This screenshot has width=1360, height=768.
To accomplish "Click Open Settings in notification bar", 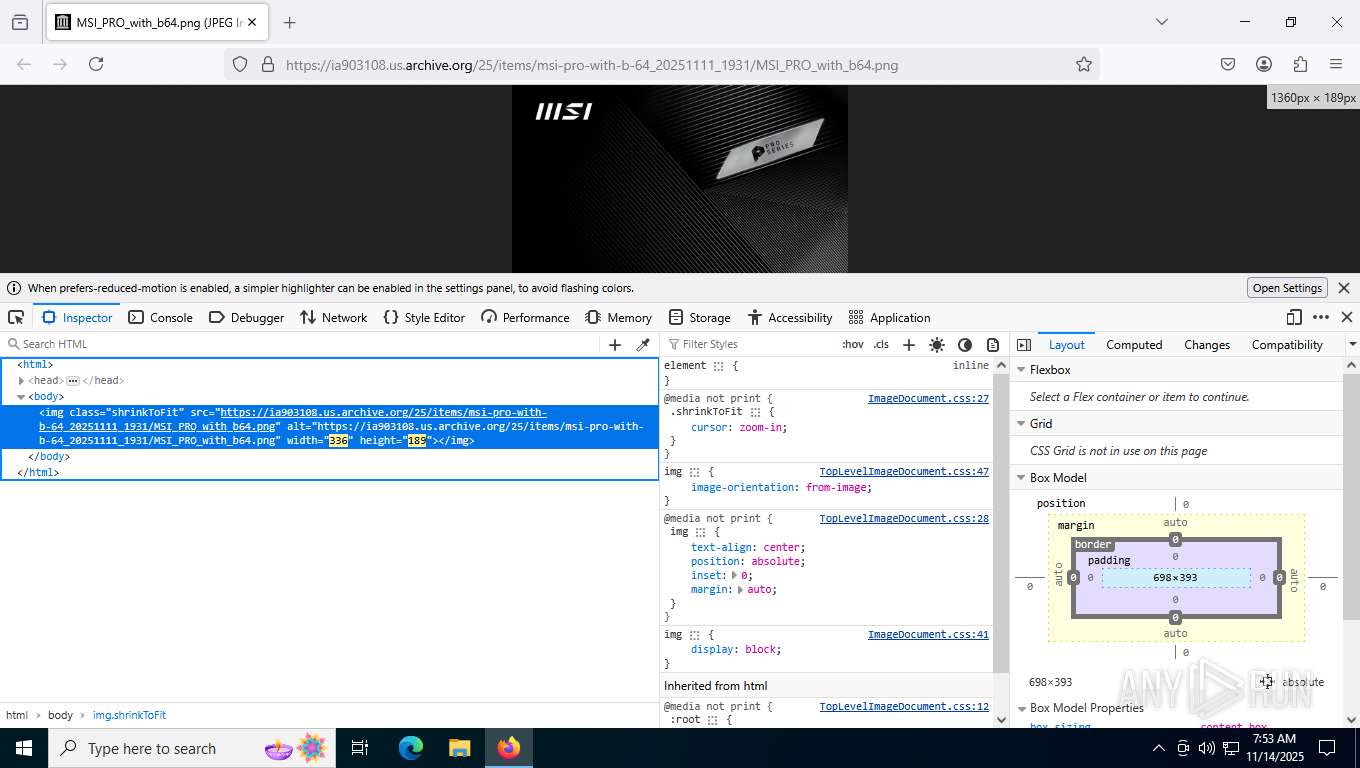I will (1287, 288).
